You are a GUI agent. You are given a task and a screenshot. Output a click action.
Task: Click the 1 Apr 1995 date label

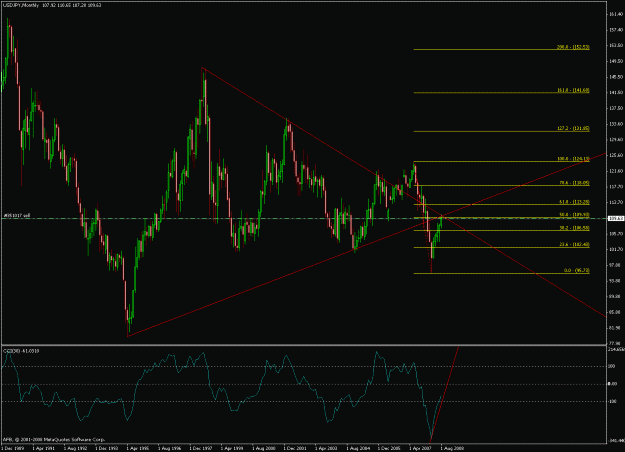pos(138,448)
